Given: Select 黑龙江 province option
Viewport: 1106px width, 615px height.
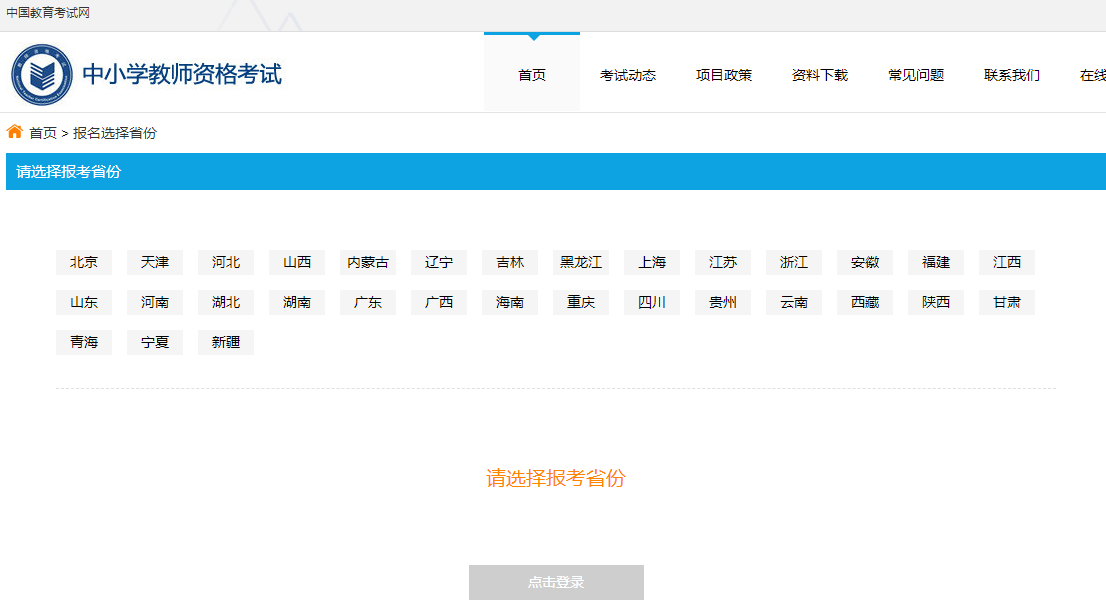Looking at the screenshot, I should coord(581,263).
